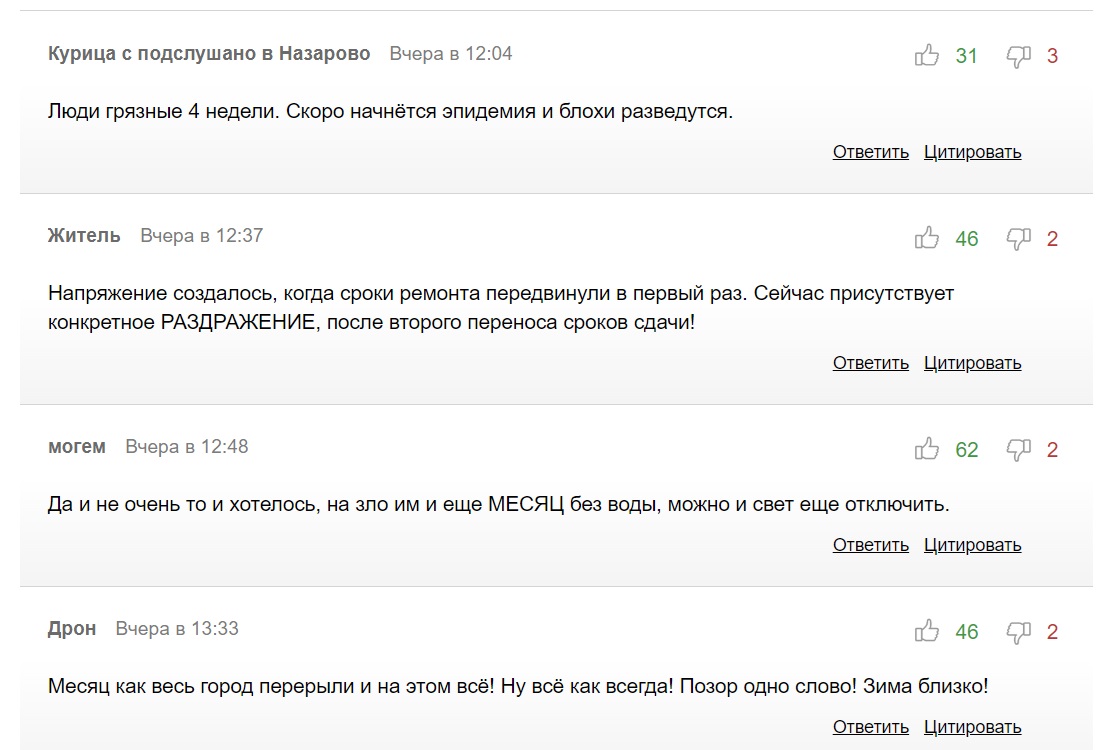Click Ответить under Житель's comment

click(x=870, y=363)
